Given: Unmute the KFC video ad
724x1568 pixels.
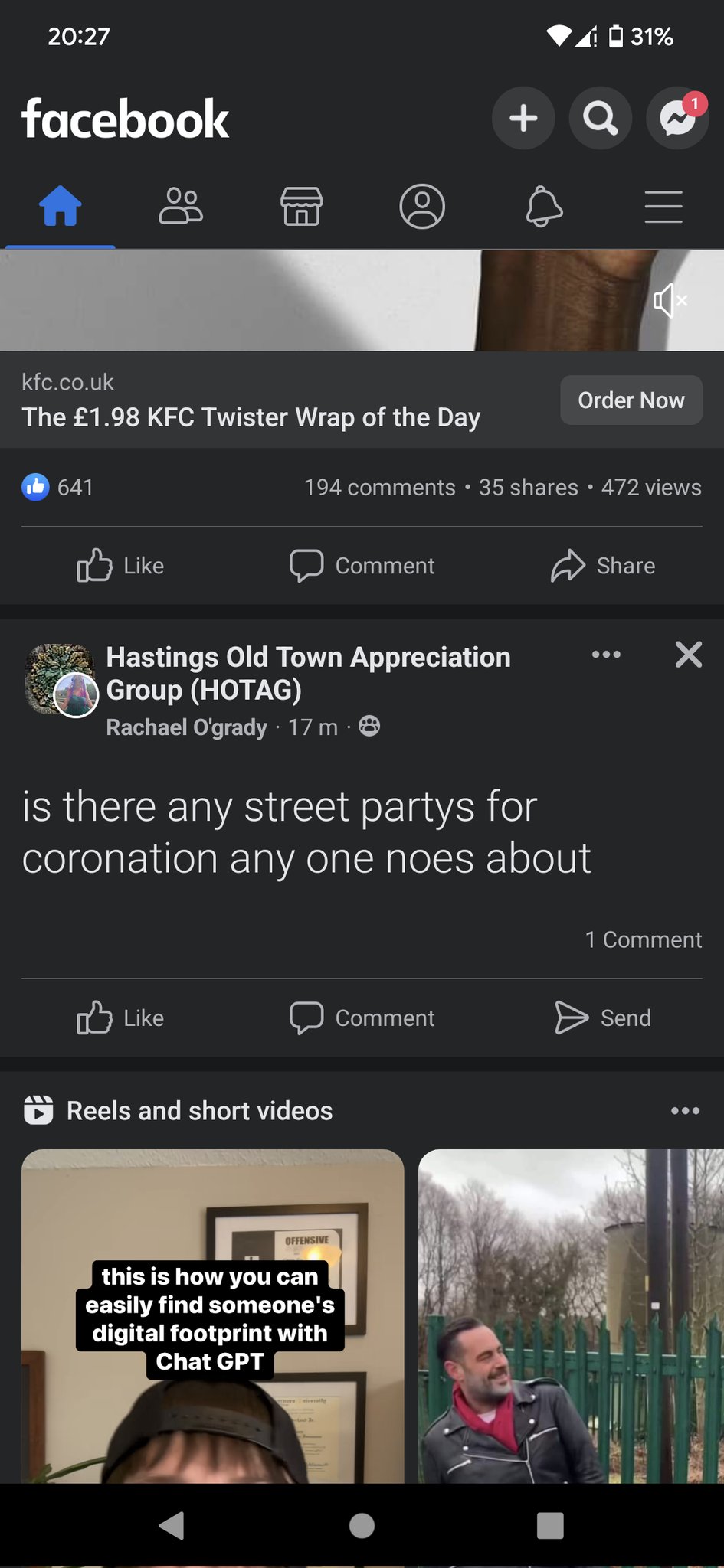Looking at the screenshot, I should pos(670,300).
